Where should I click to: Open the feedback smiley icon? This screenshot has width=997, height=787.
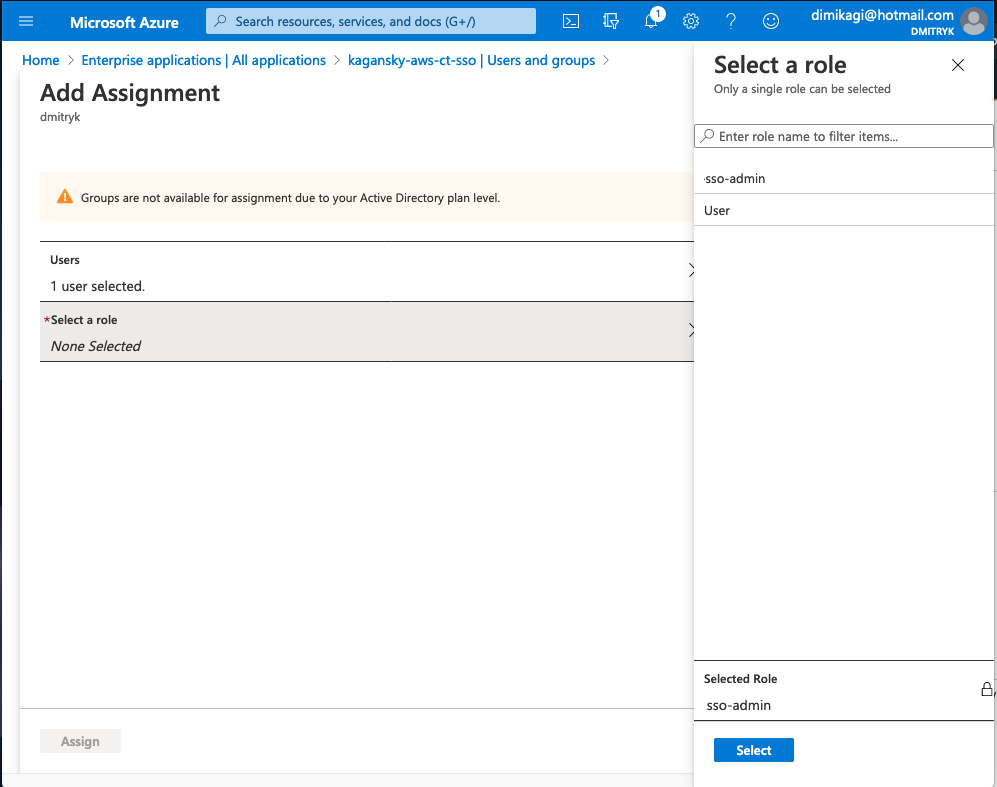[x=770, y=21]
